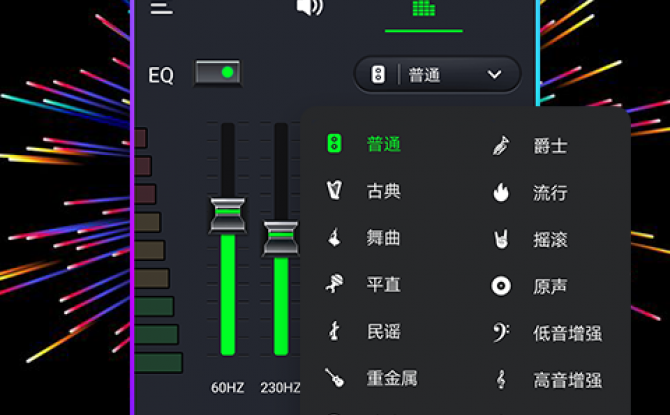Choose the 舞曲 preset option

pos(383,238)
